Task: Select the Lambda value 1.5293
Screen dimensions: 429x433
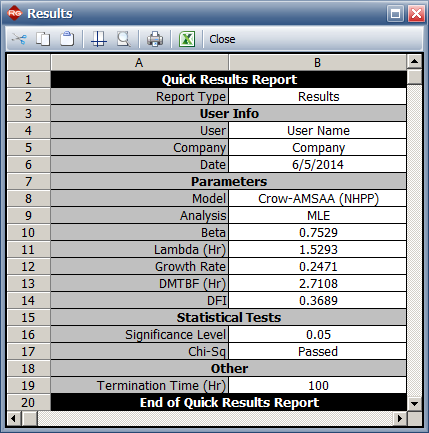Action: coord(317,249)
